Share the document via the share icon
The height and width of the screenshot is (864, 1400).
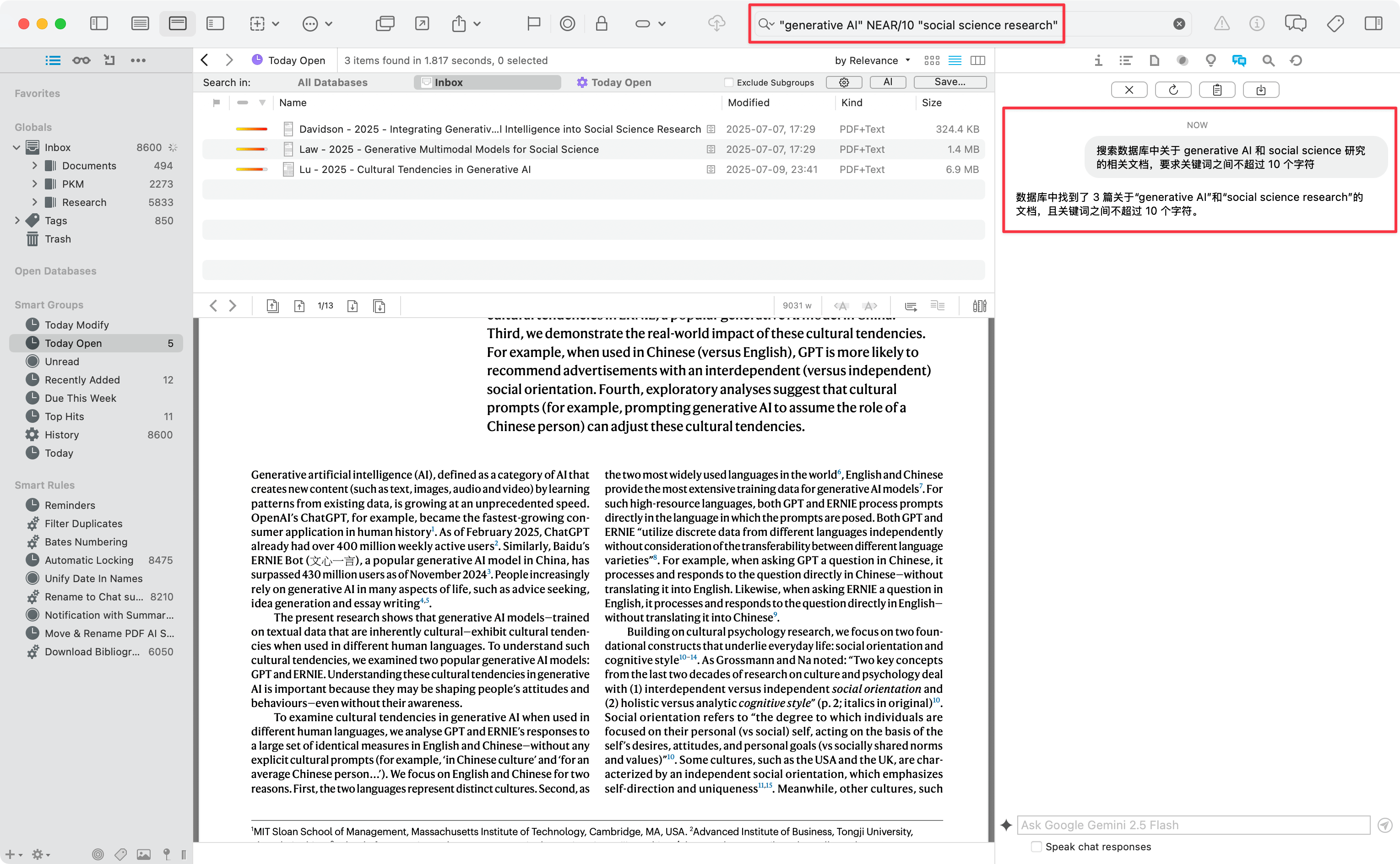458,23
